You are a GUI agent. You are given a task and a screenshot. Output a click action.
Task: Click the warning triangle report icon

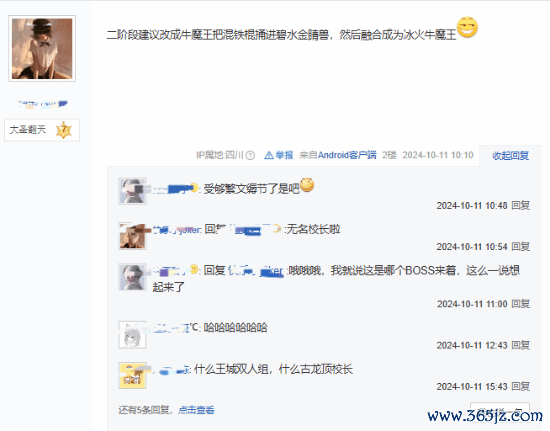(x=269, y=155)
